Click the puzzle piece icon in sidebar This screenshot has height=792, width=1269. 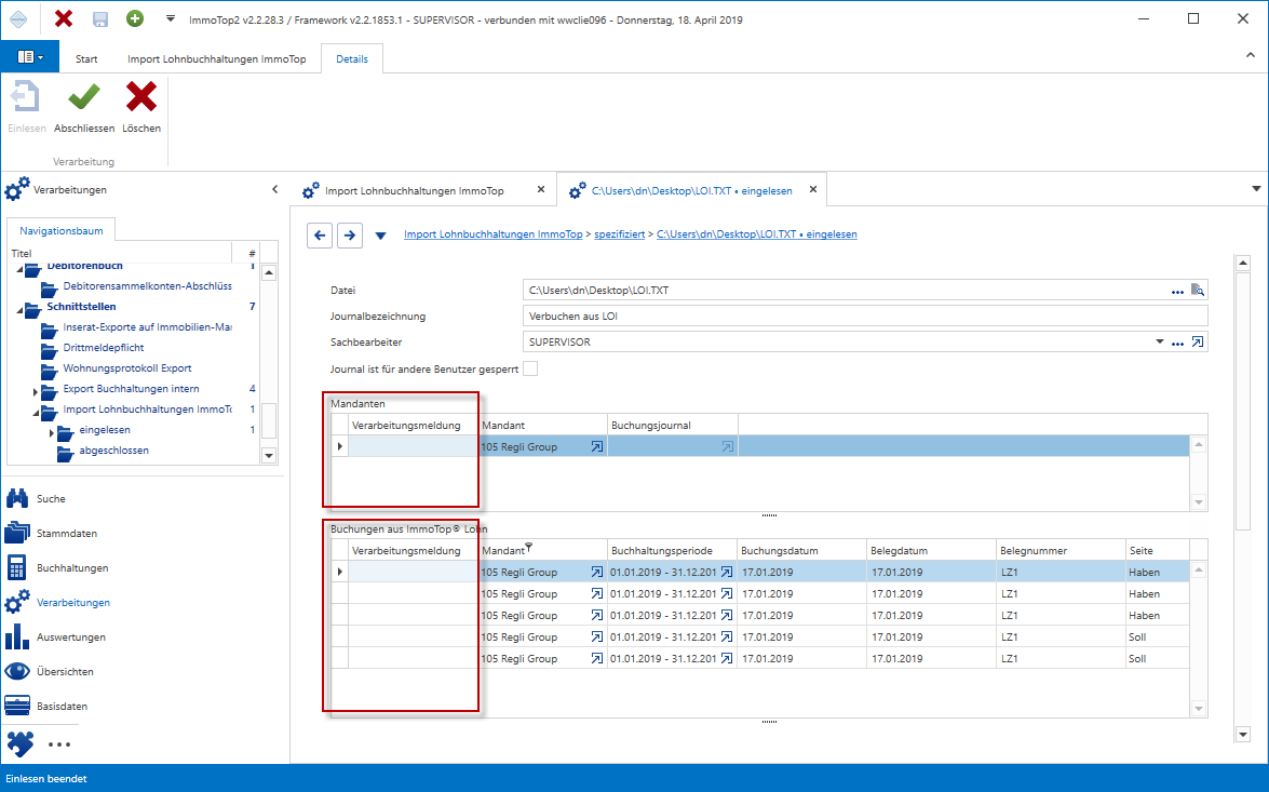pos(20,743)
